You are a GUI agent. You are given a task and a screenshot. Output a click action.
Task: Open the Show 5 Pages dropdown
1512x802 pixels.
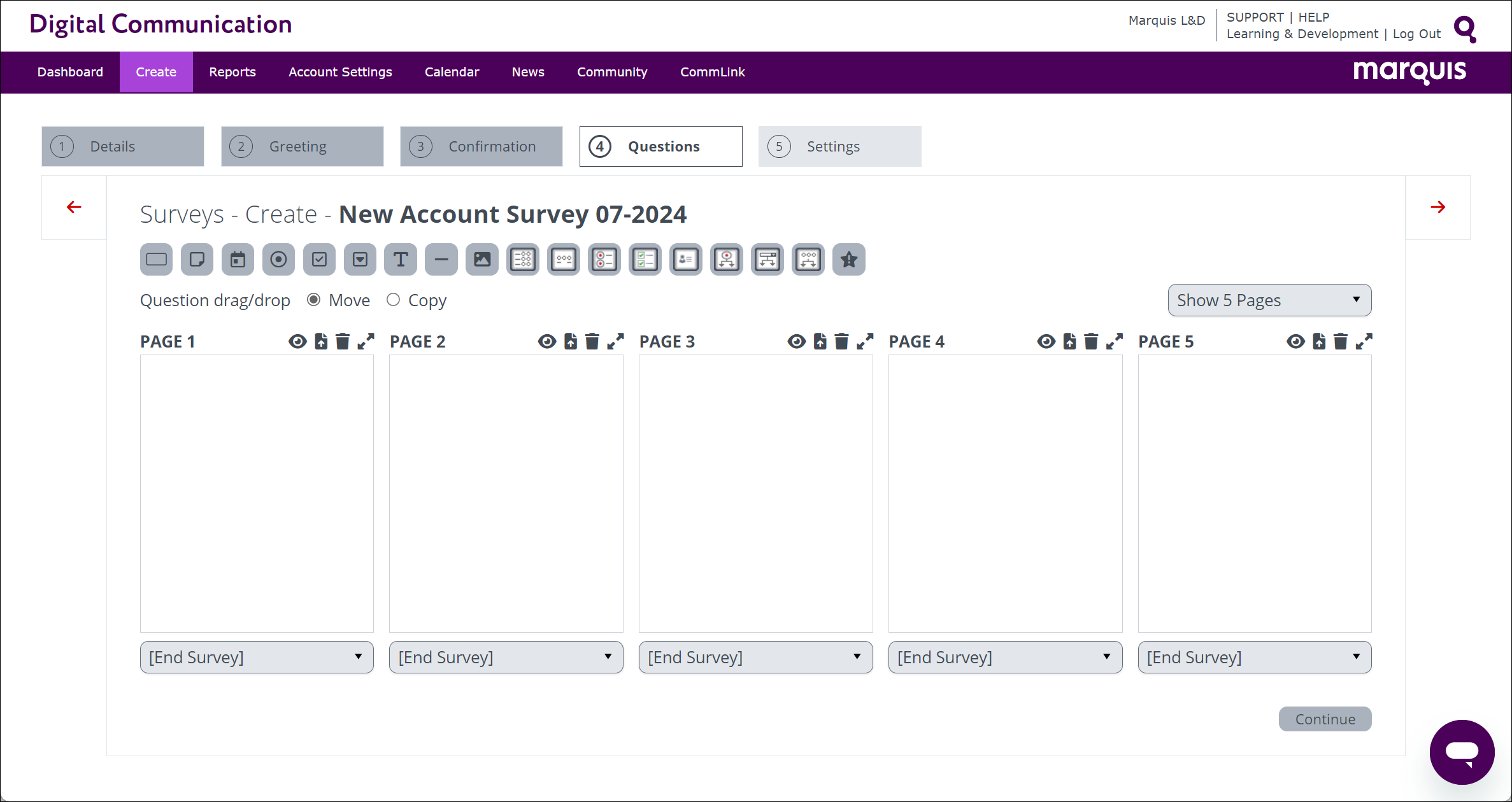[1269, 300]
